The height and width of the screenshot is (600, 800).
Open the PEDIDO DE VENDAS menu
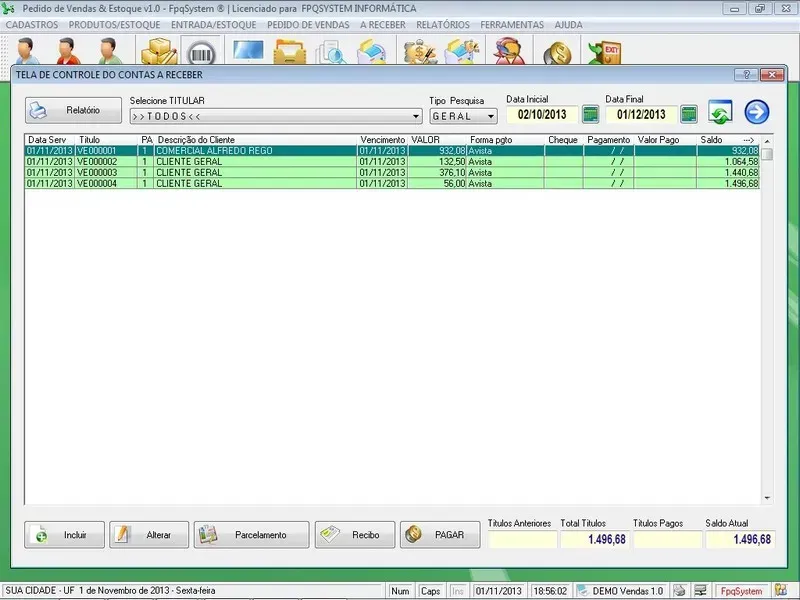311,24
